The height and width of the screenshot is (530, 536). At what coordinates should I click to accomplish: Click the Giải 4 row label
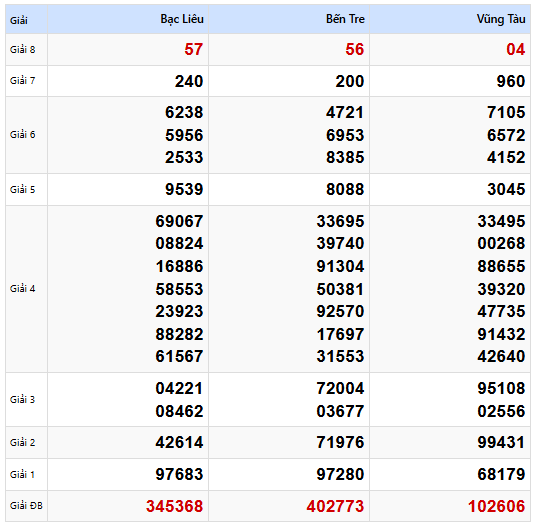coord(23,289)
